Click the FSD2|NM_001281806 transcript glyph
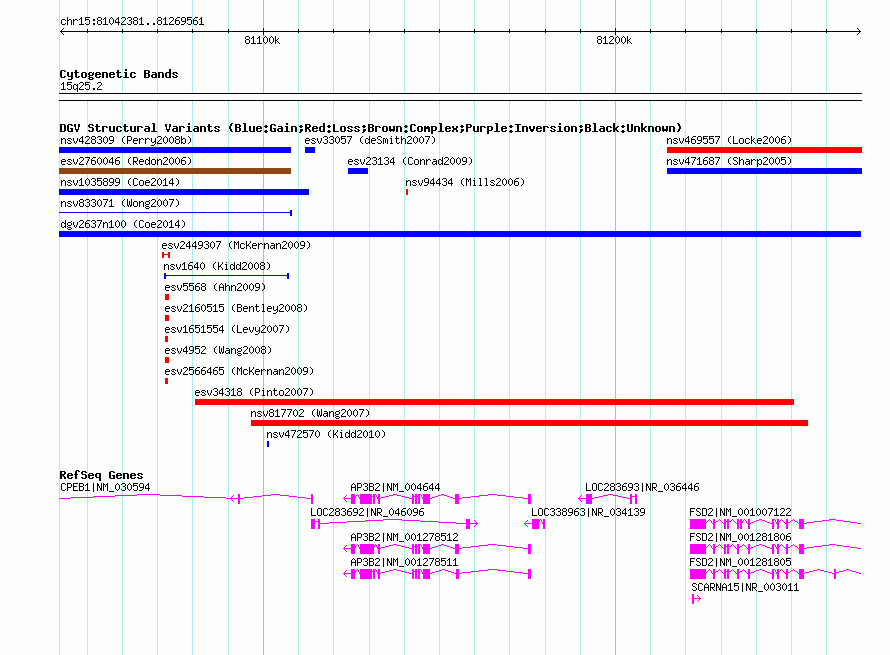The width and height of the screenshot is (890, 655). (x=775, y=549)
